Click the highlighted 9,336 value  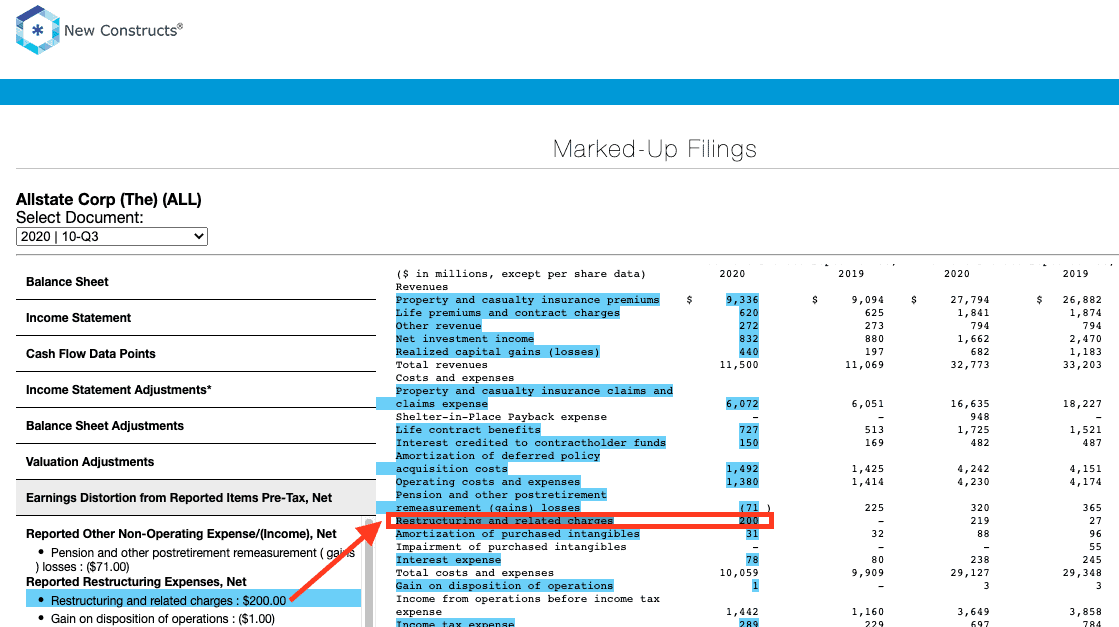coord(742,300)
